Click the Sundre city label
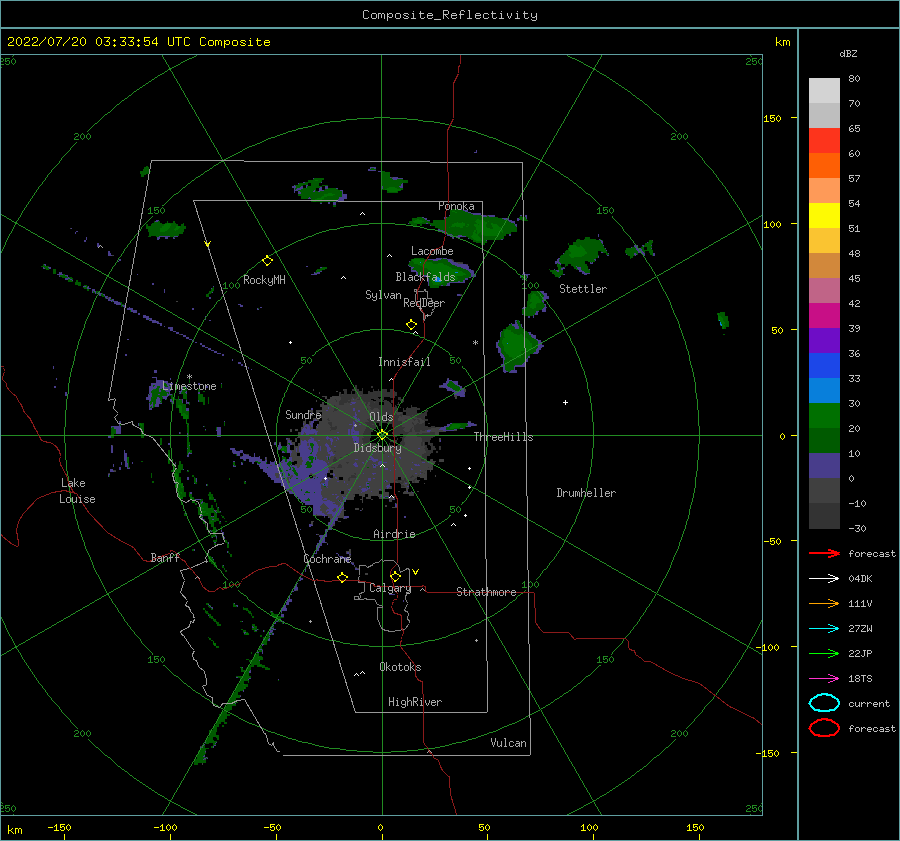 pos(303,414)
